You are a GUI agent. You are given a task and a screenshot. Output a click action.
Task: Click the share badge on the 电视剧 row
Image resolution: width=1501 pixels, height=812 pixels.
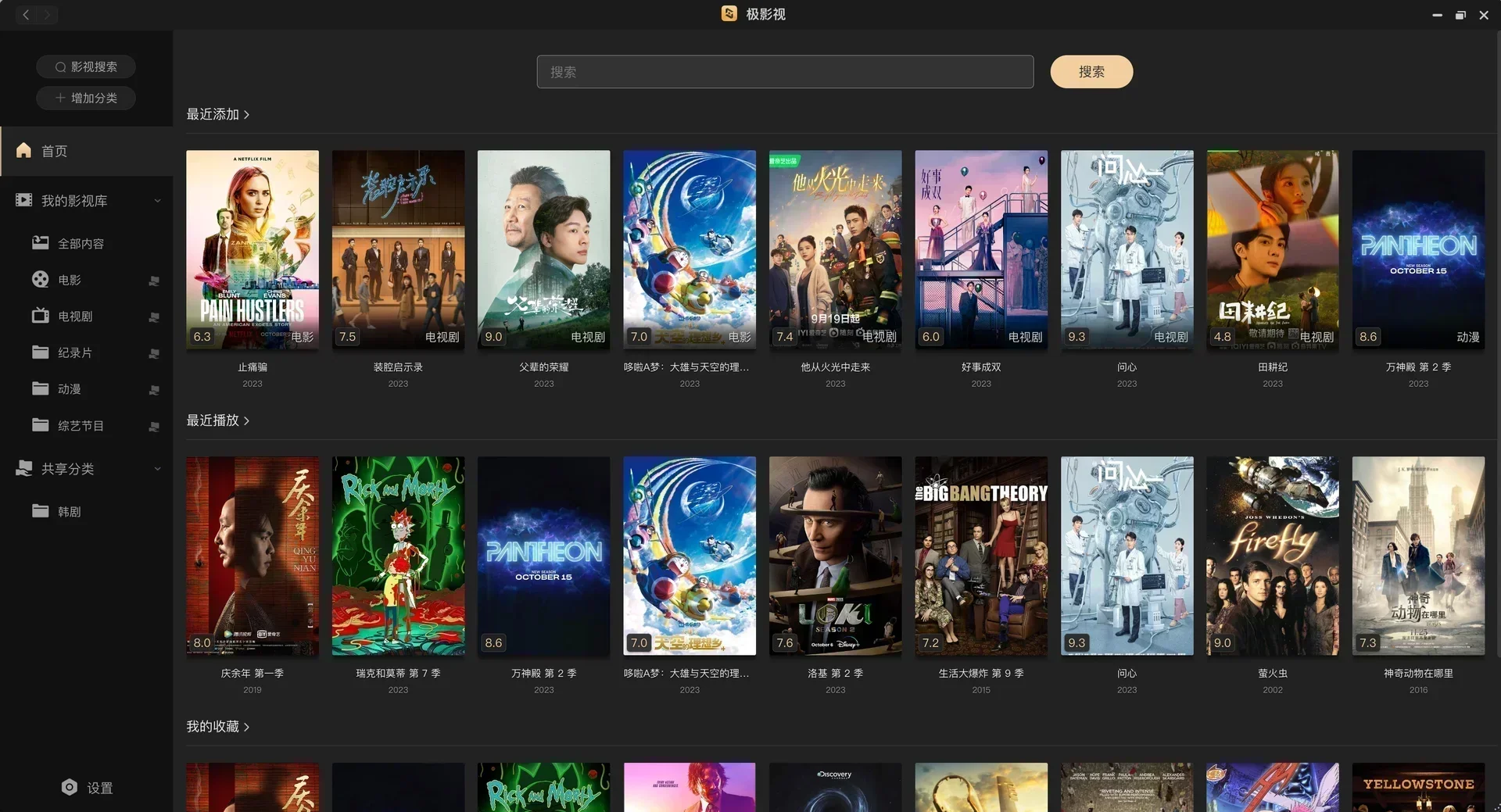click(x=154, y=317)
